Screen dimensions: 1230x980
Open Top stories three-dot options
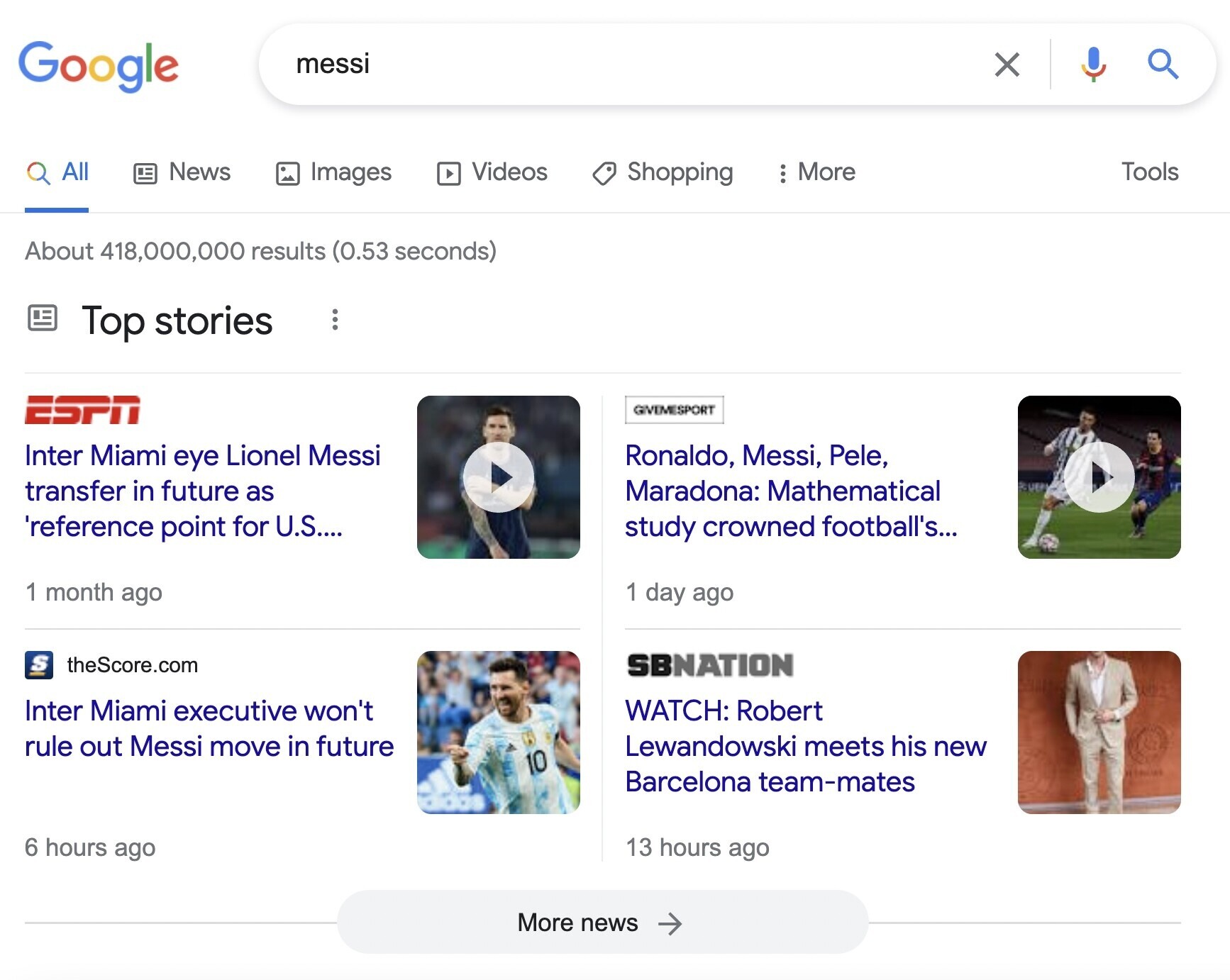(335, 320)
